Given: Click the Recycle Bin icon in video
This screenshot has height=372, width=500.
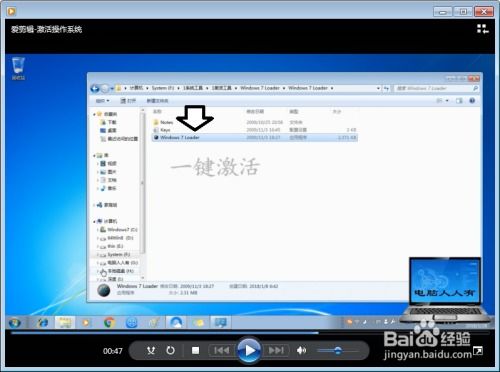Looking at the screenshot, I should (18, 68).
